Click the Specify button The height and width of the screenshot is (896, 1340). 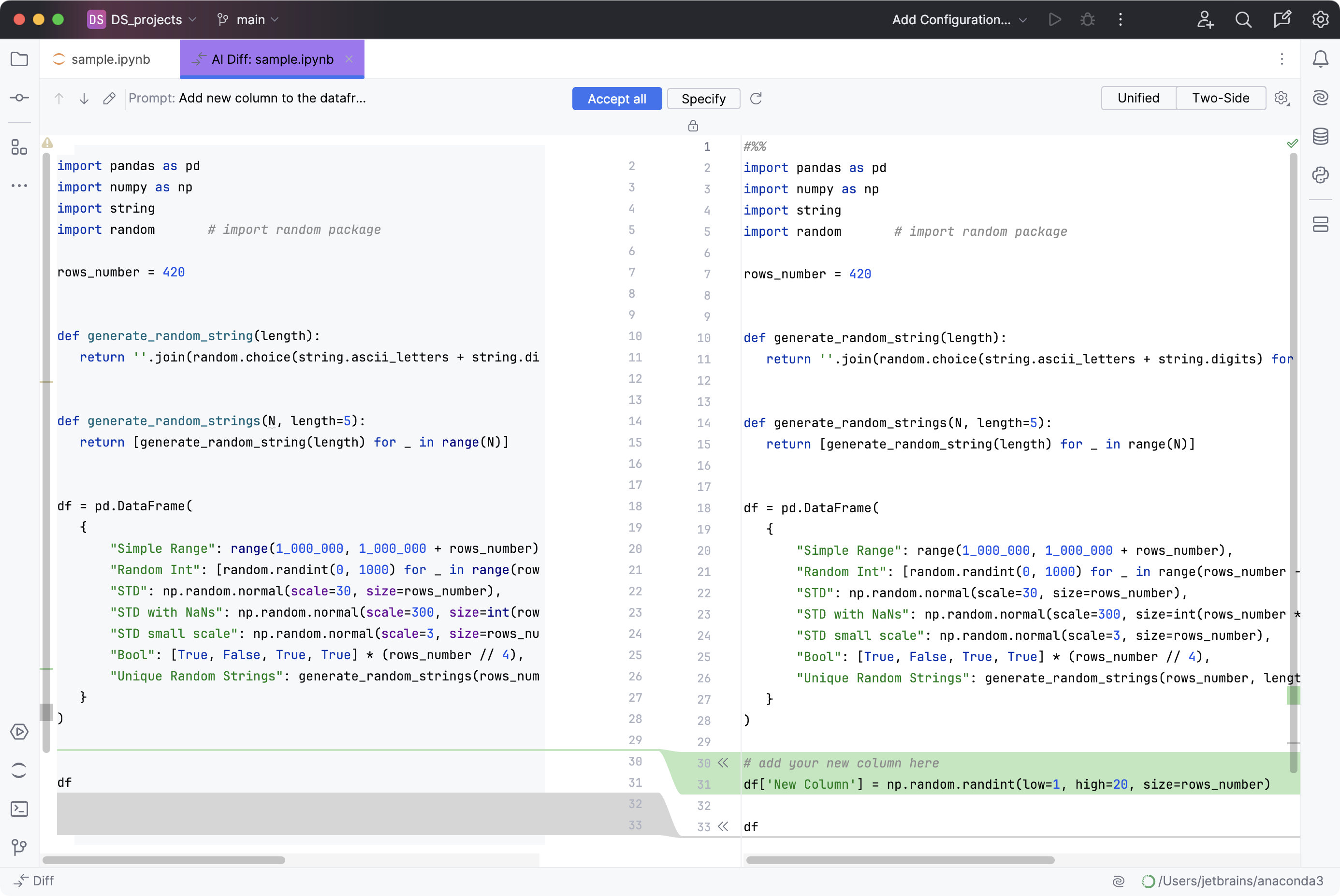click(x=703, y=98)
